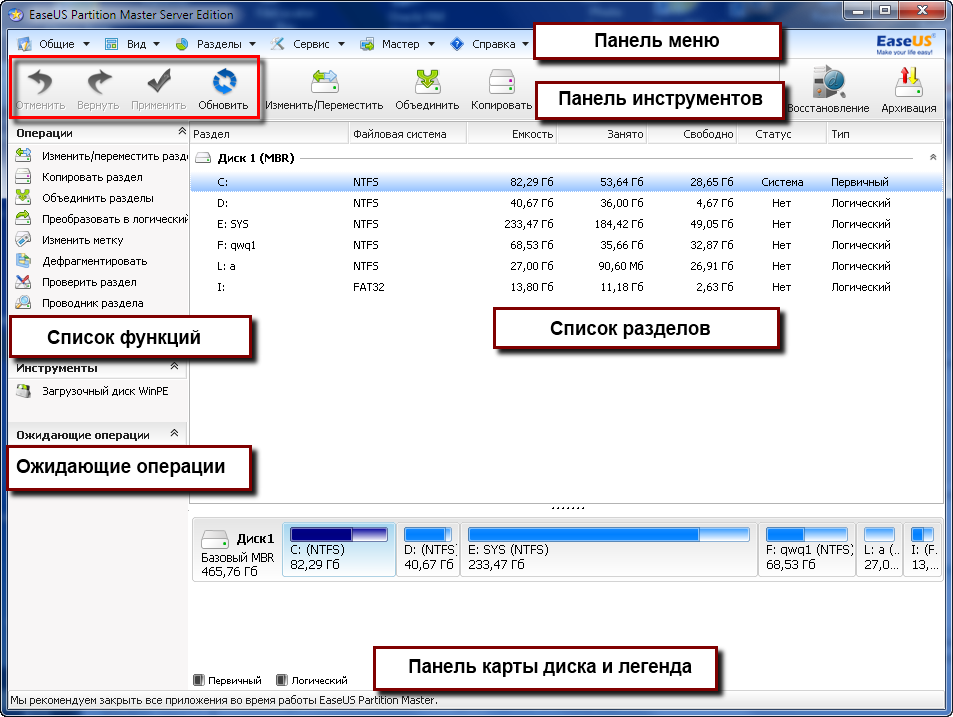Sort by the Емкость column header
953x717 pixels.
(x=512, y=134)
